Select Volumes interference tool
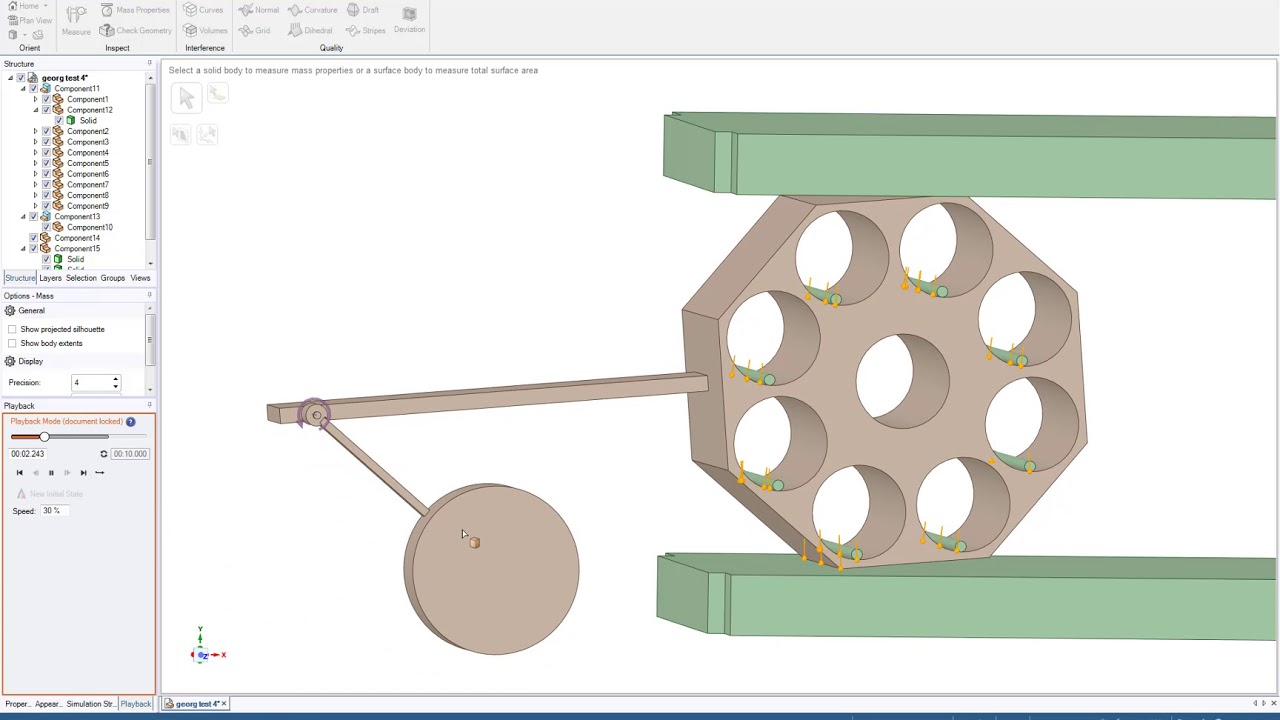 coord(206,30)
